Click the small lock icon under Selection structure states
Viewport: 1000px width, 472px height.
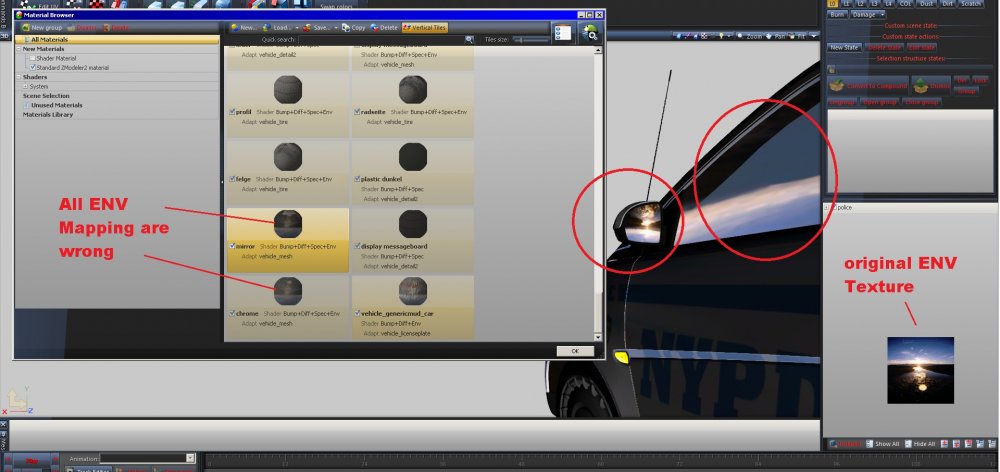click(x=831, y=70)
